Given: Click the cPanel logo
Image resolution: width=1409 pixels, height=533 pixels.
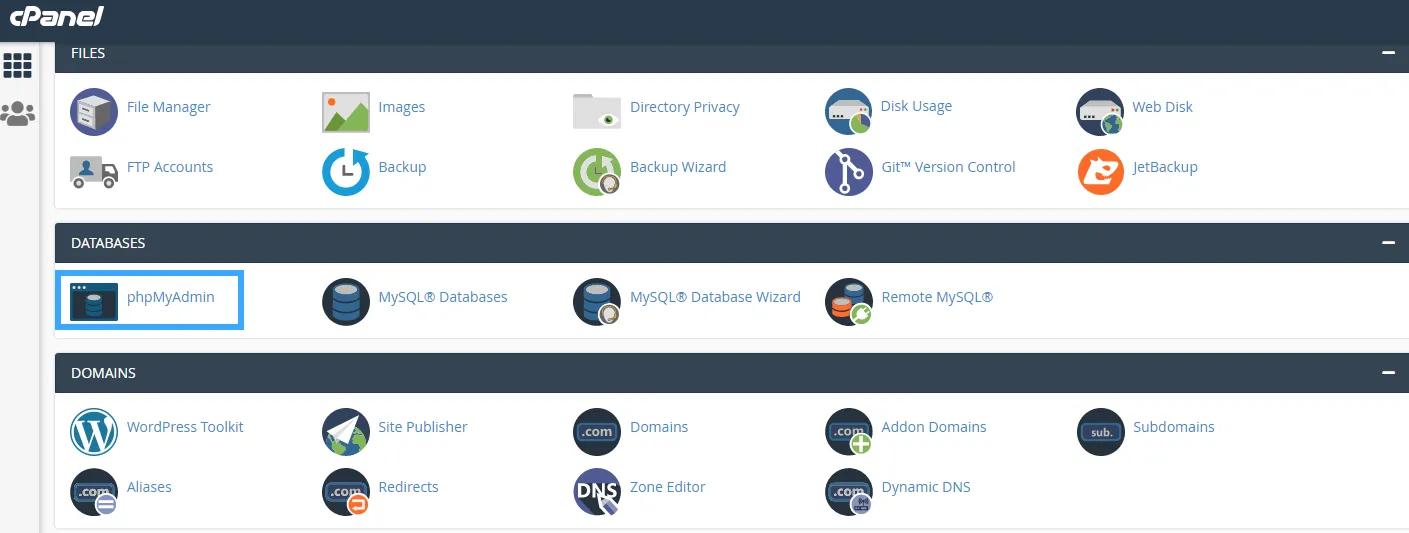Looking at the screenshot, I should (56, 17).
